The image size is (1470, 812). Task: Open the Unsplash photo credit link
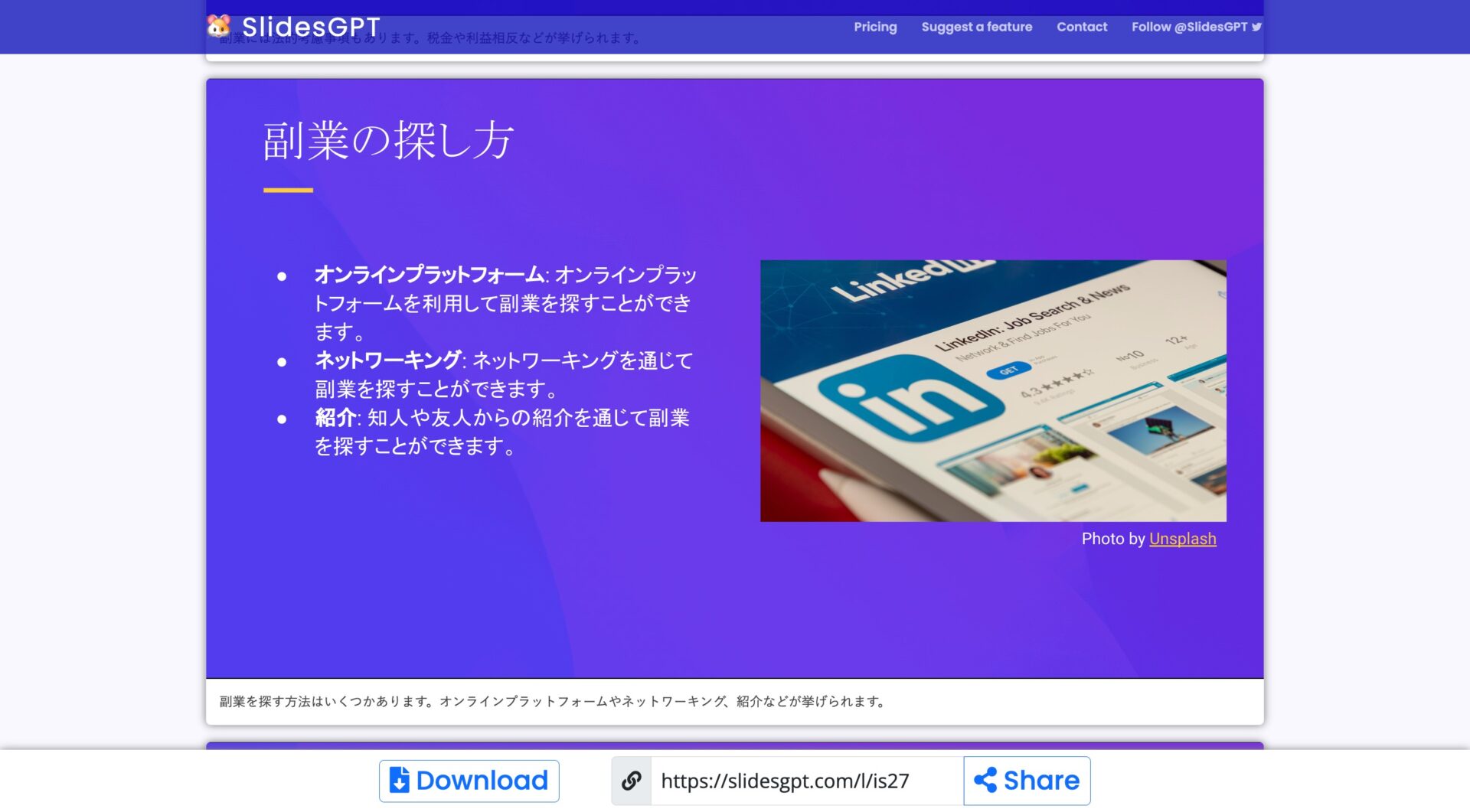click(x=1181, y=539)
